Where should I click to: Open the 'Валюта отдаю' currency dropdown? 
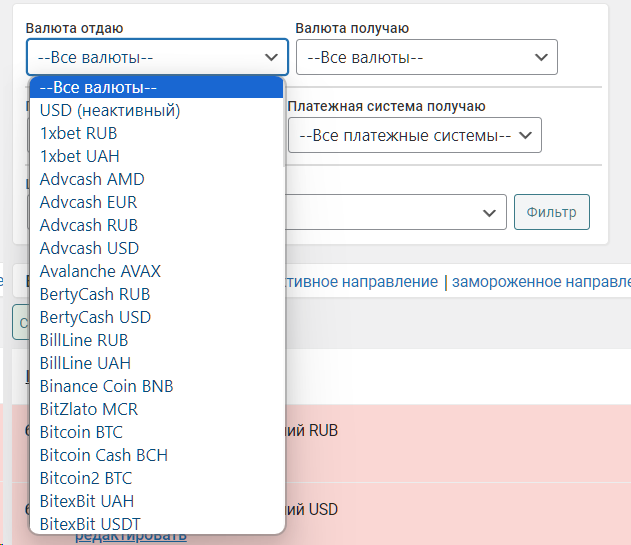157,57
